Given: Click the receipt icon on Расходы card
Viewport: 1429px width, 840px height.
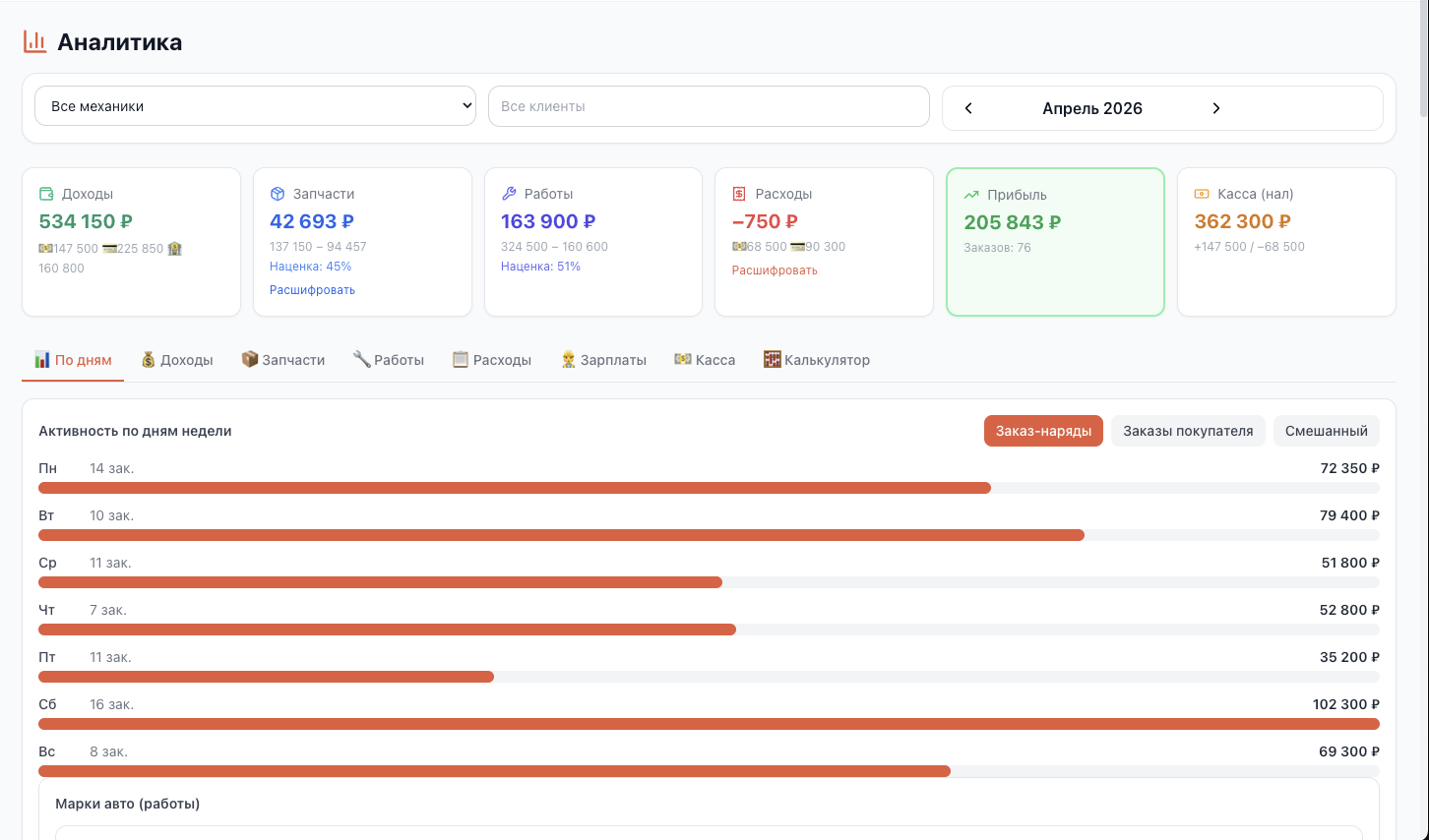Looking at the screenshot, I should (x=739, y=194).
